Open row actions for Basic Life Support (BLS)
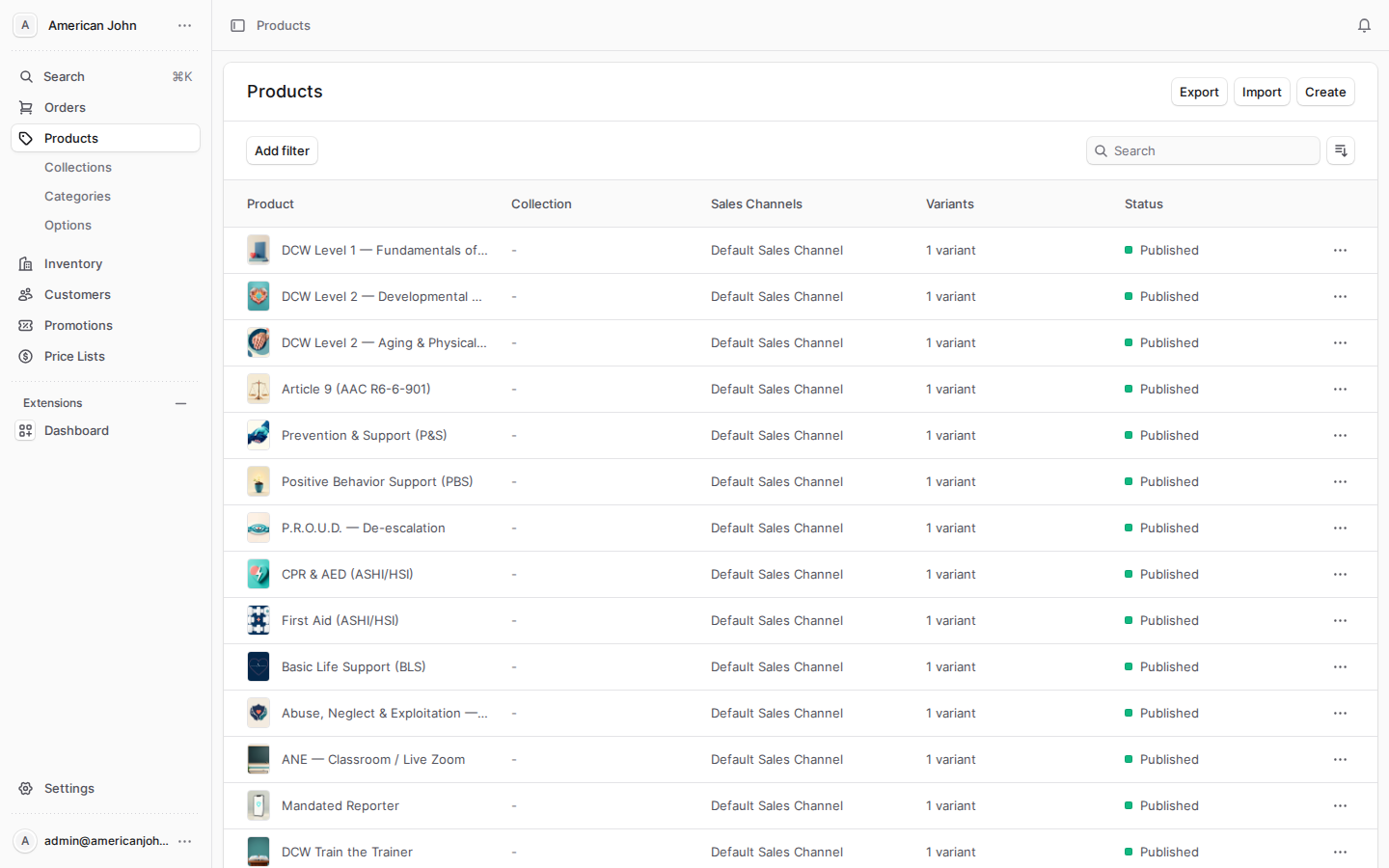Viewport: 1389px width, 868px height. 1340,667
